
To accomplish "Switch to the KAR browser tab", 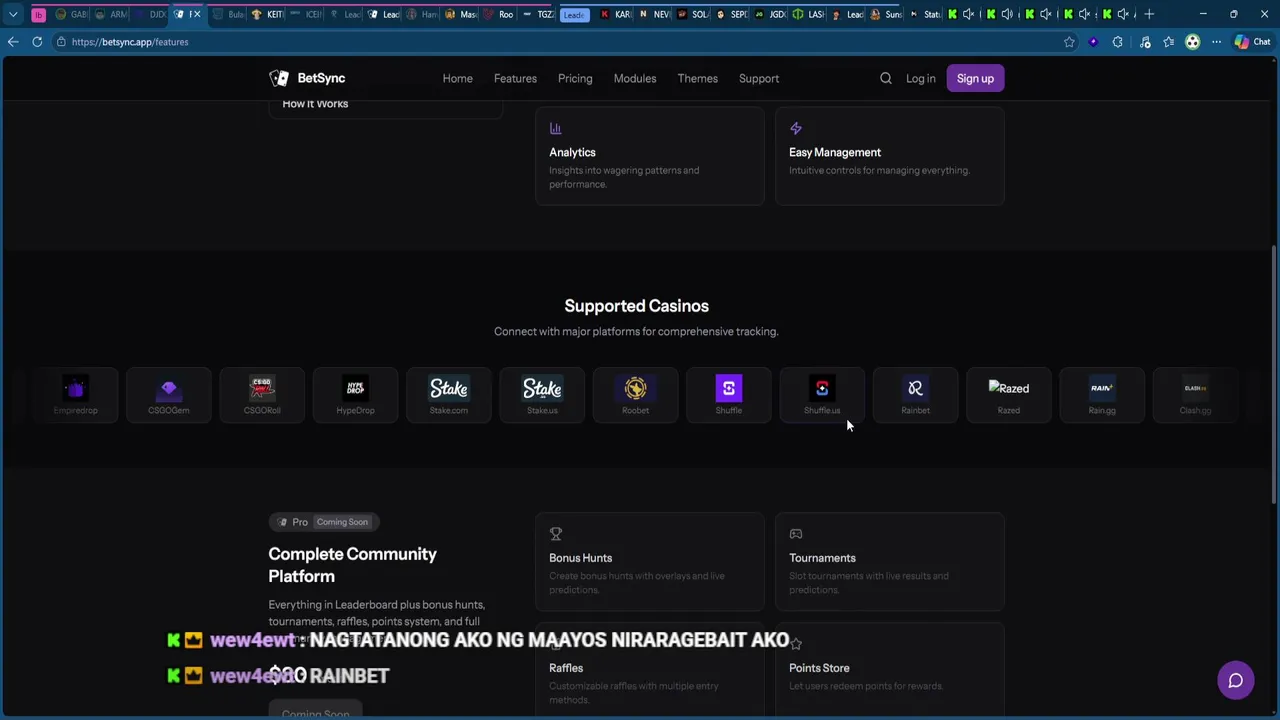I will coord(616,14).
